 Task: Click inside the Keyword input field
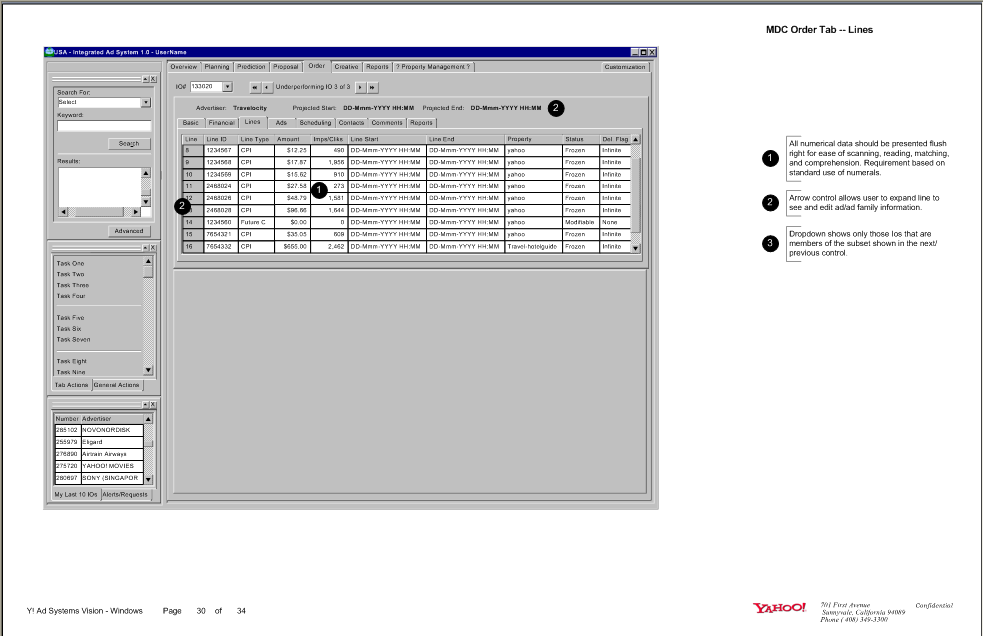click(105, 126)
